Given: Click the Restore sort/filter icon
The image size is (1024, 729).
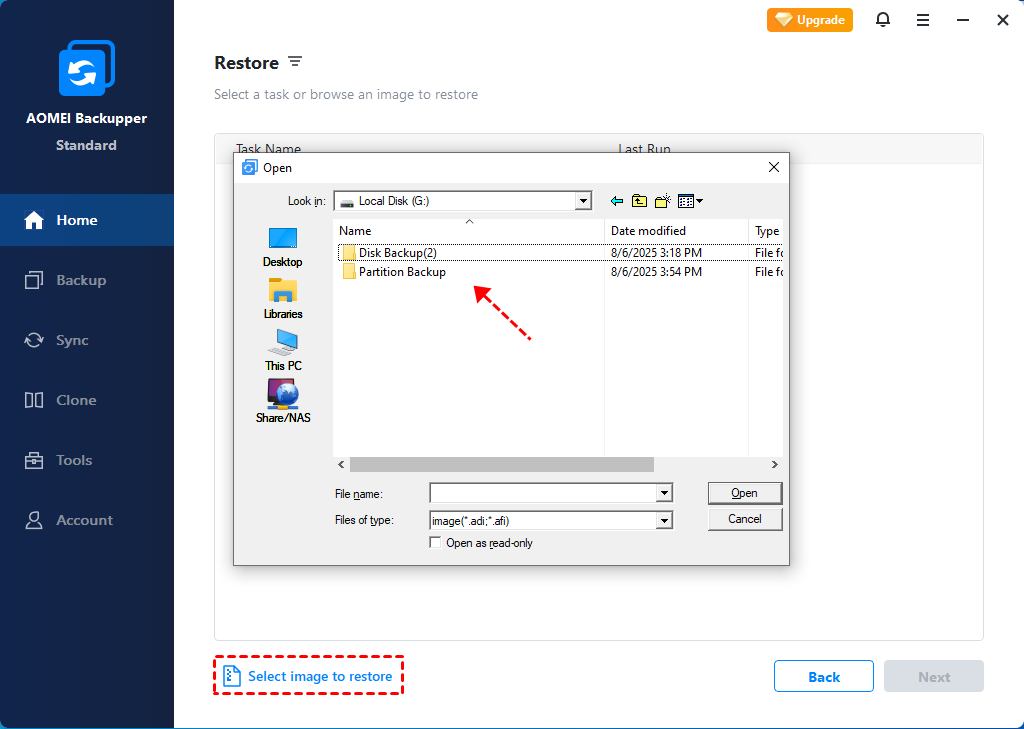Looking at the screenshot, I should coord(295,61).
